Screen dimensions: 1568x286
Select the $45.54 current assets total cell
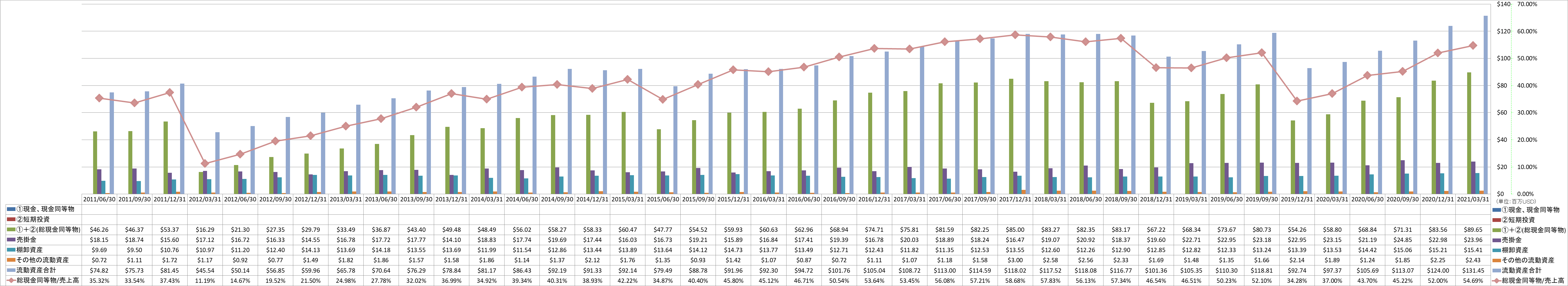[205, 271]
